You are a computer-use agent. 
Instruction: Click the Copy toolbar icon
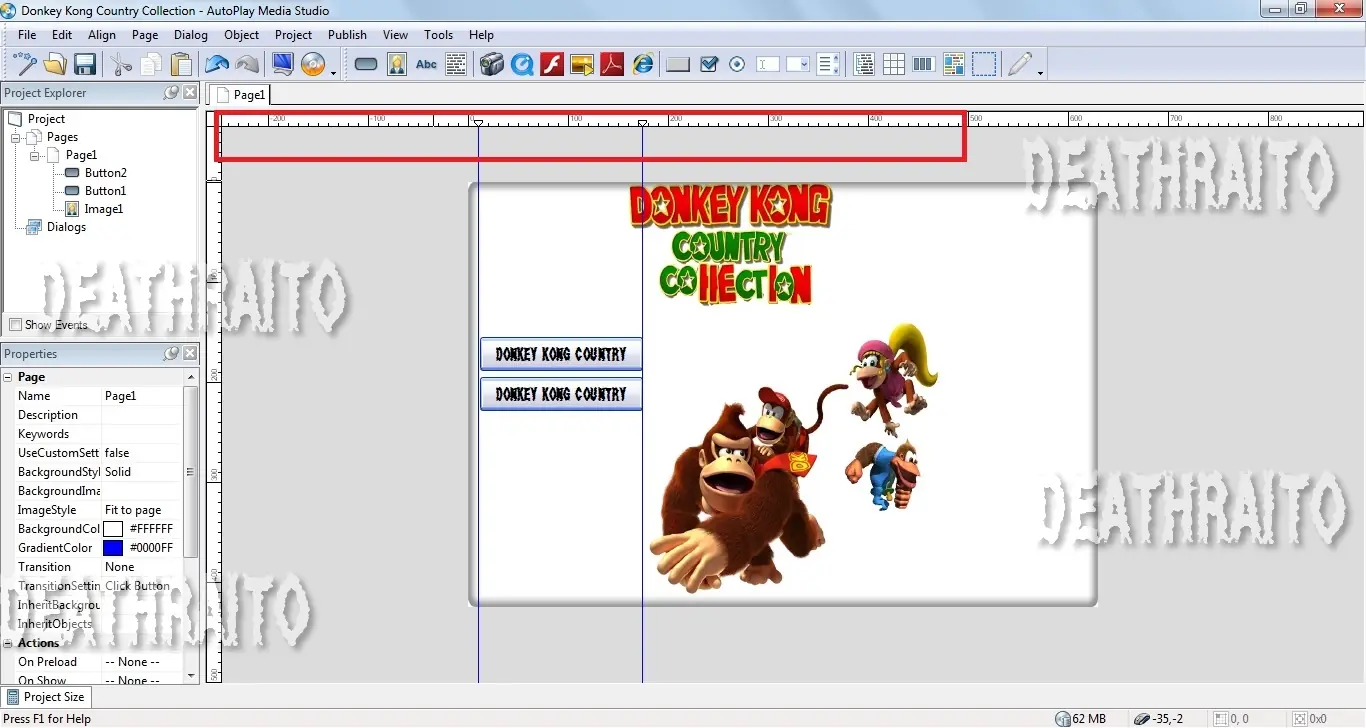(x=151, y=64)
